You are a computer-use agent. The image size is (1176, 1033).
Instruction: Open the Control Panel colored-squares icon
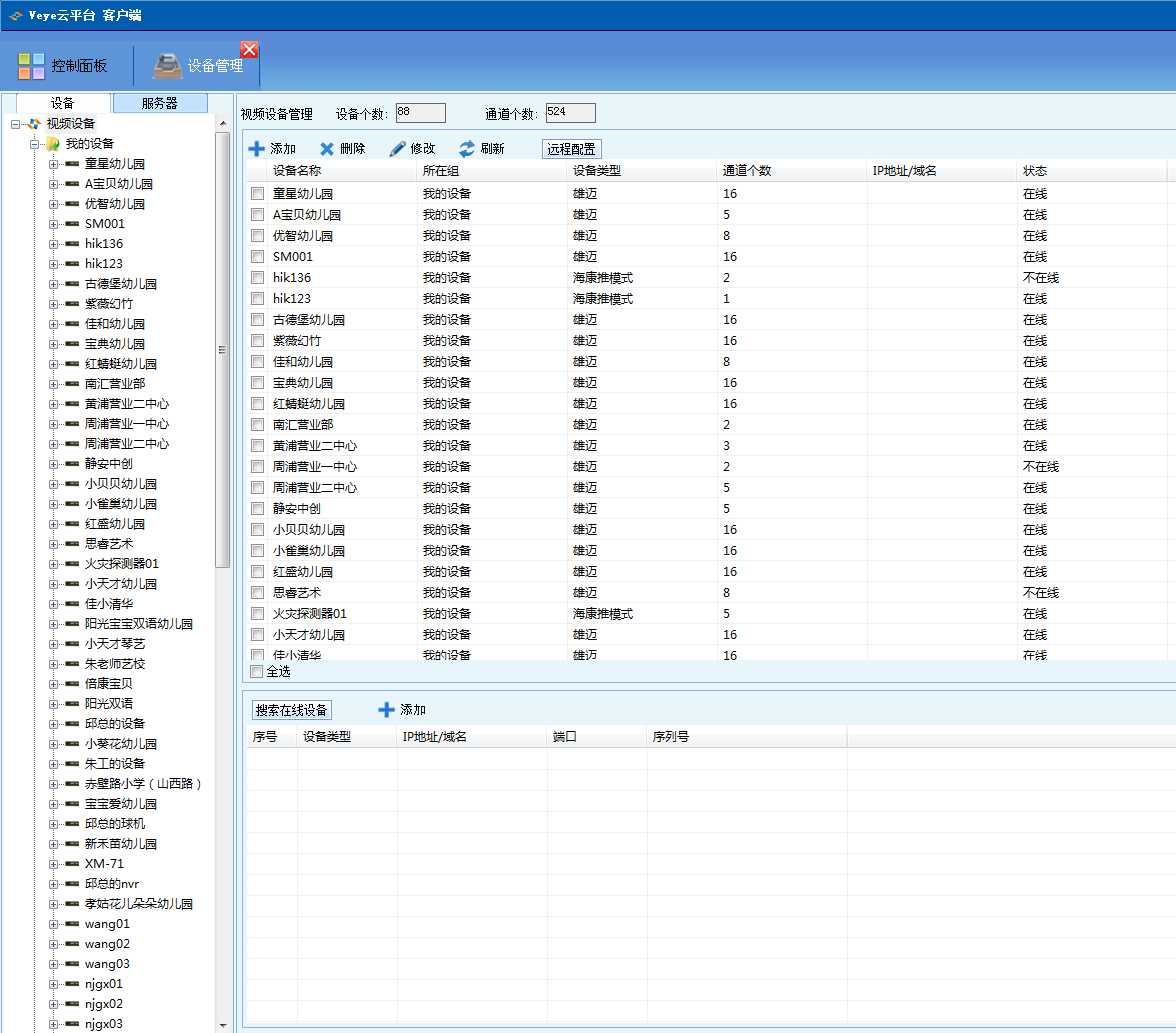point(31,66)
